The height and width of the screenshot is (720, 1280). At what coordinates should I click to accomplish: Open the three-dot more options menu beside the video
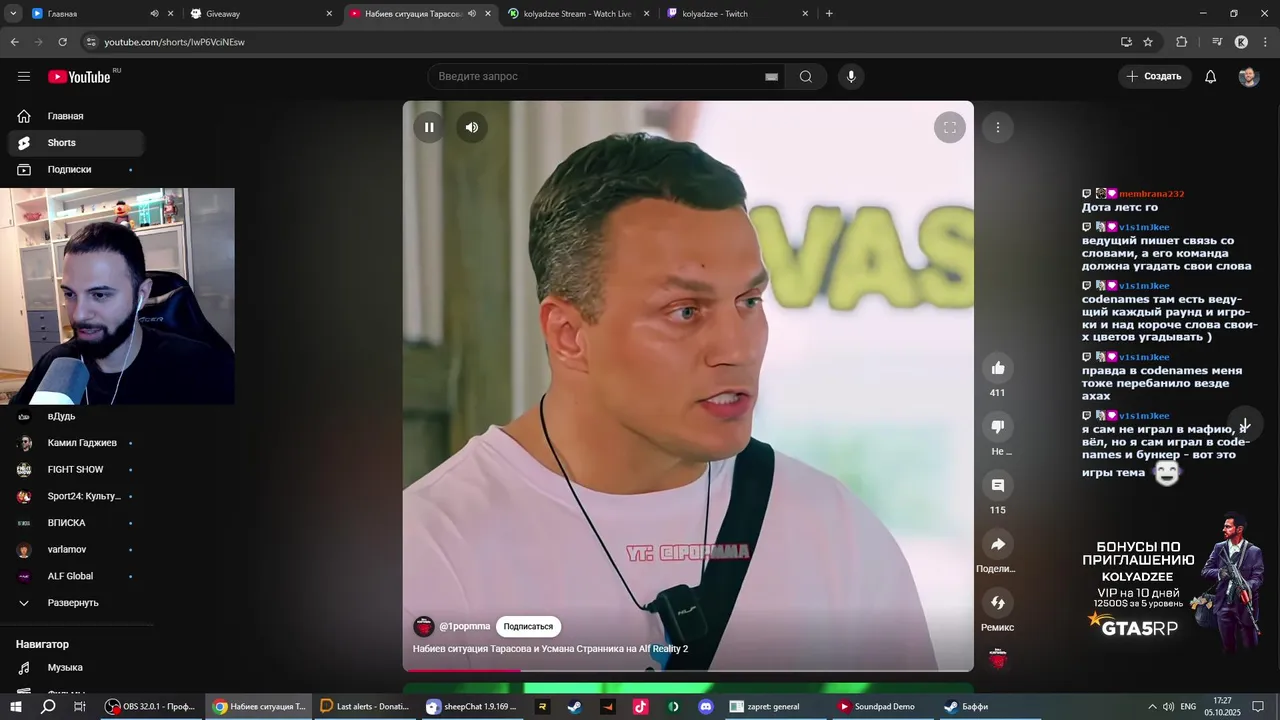997,127
